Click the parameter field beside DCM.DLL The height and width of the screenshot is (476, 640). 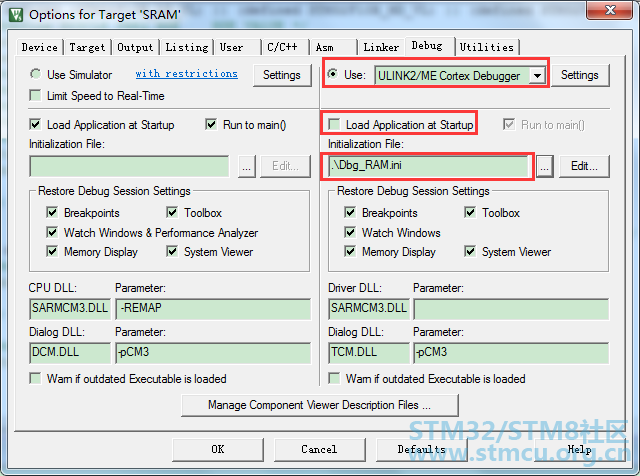[213, 353]
